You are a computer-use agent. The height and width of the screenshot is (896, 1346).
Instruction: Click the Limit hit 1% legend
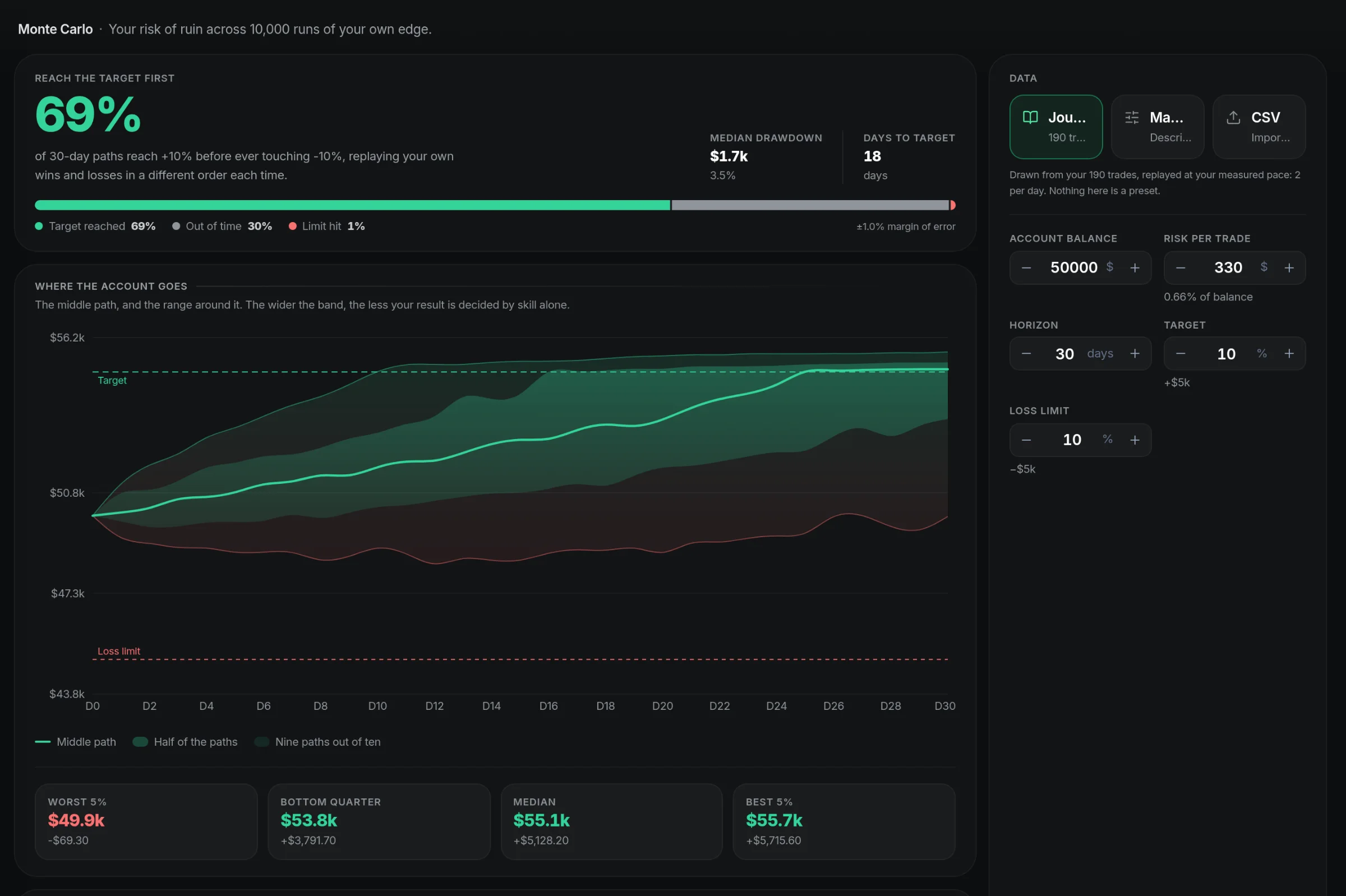click(x=327, y=227)
